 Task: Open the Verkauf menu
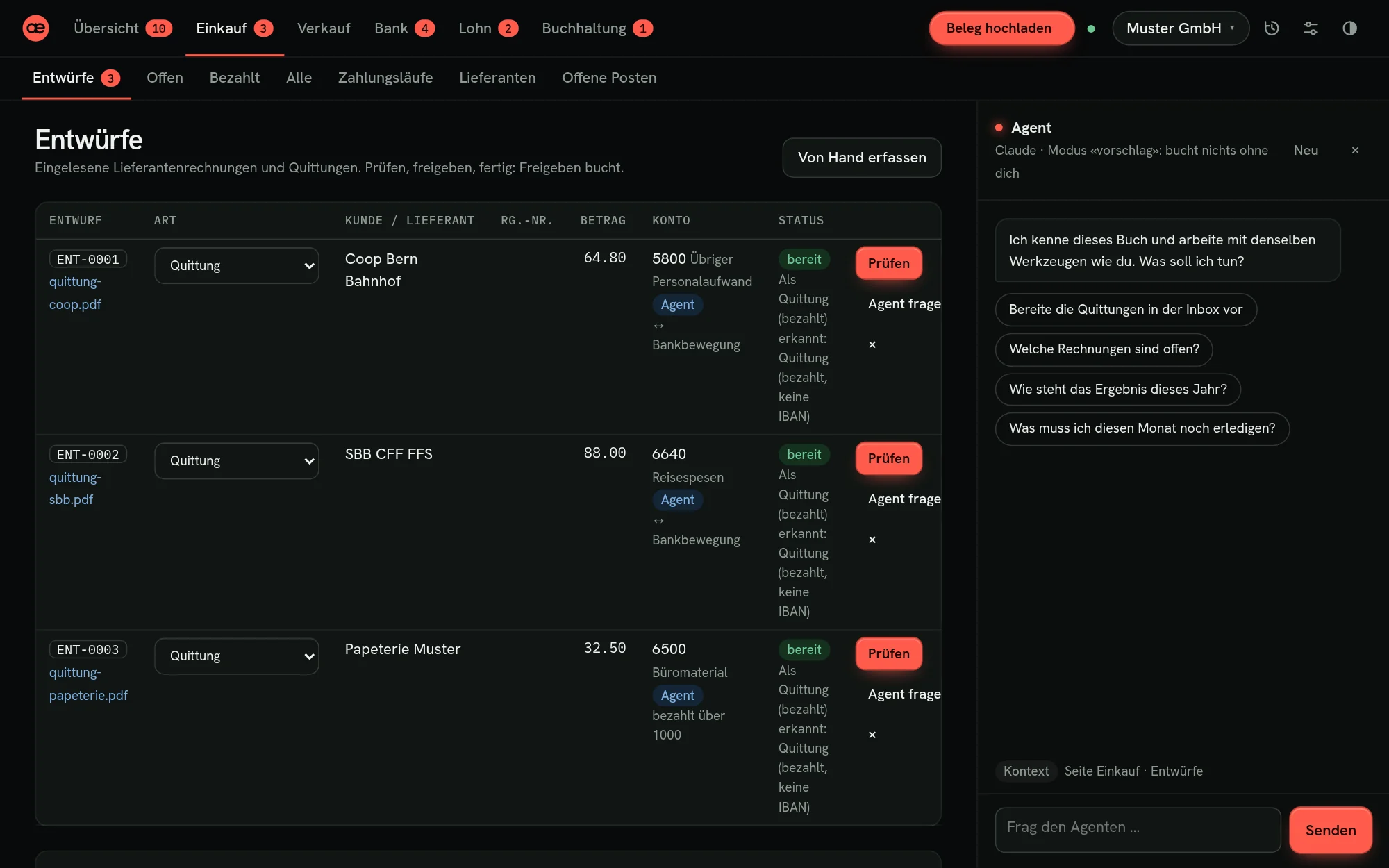pyautogui.click(x=324, y=28)
